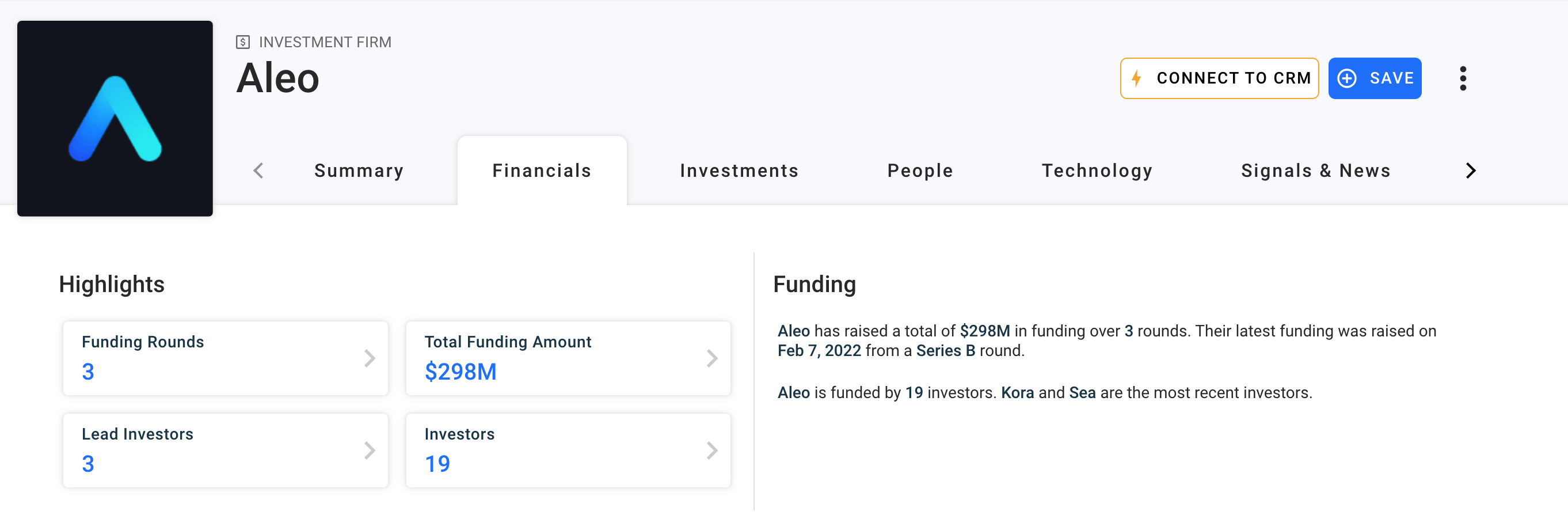
Task: Follow the Series B round link
Action: coord(945,351)
